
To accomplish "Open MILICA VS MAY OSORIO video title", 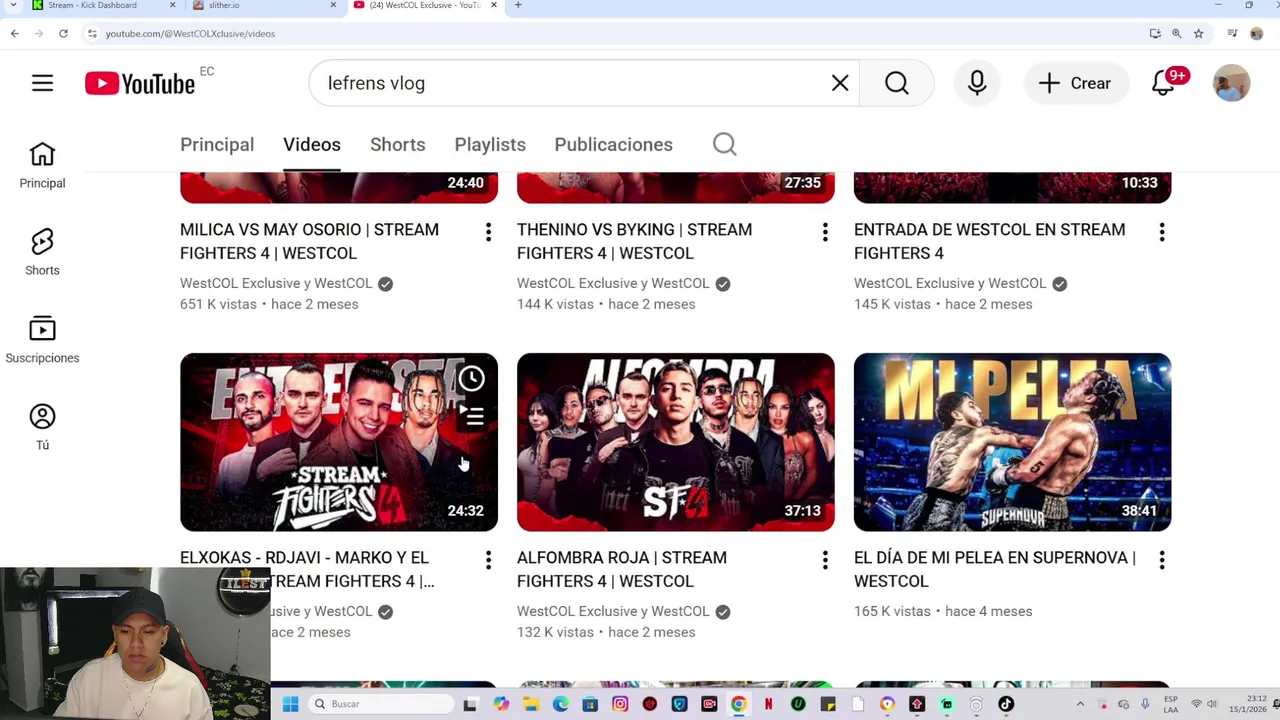I will (x=310, y=241).
